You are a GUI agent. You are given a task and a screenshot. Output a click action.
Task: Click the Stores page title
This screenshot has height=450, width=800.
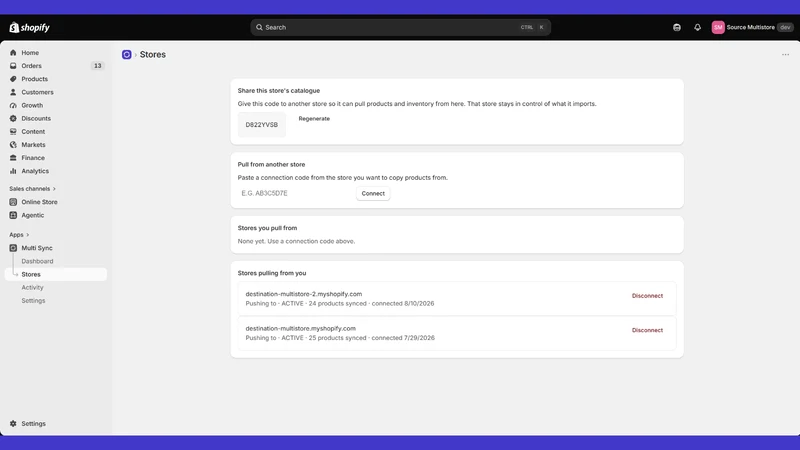click(x=153, y=55)
